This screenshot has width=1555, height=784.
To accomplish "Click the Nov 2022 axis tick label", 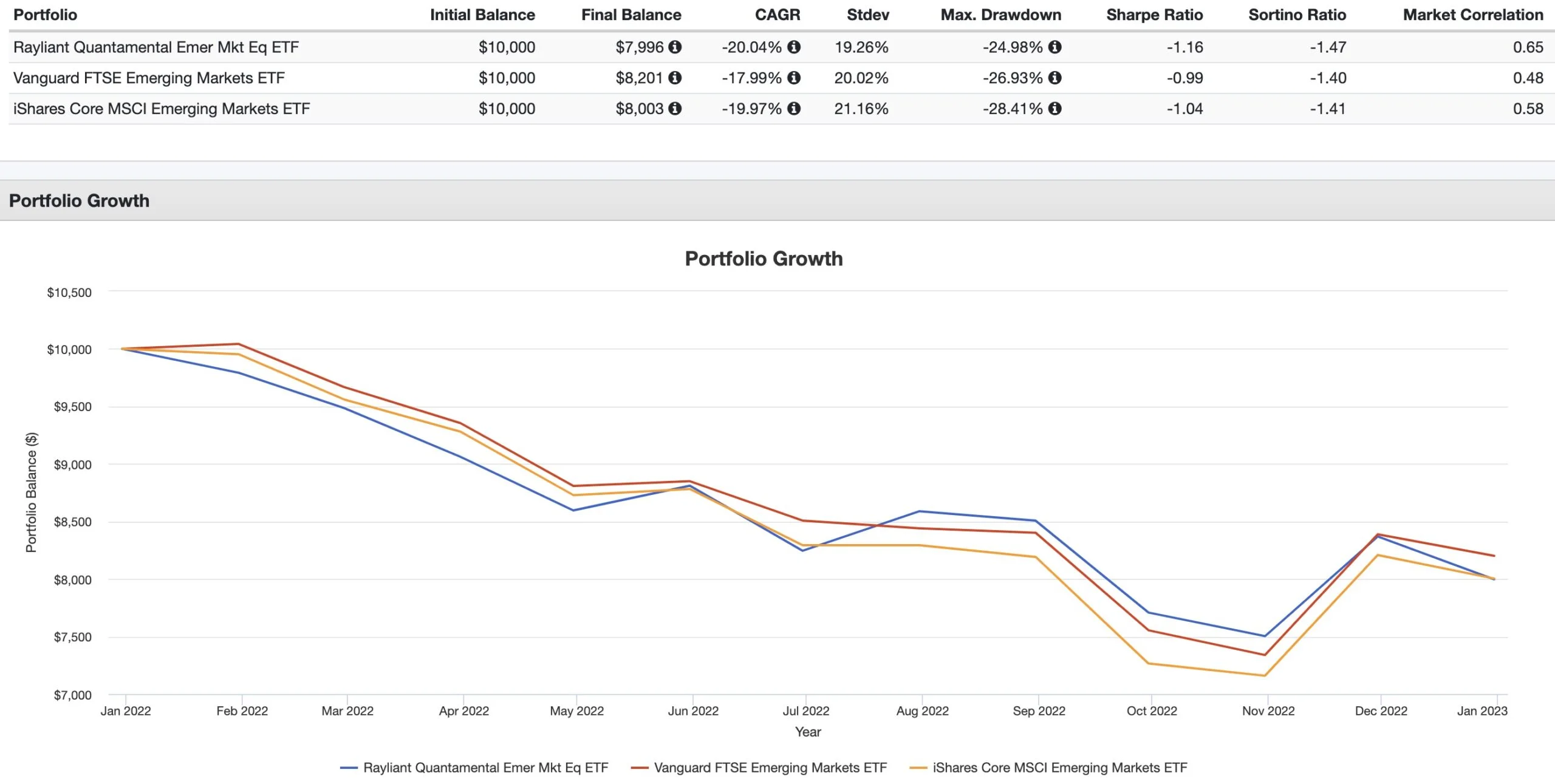I will click(1268, 711).
